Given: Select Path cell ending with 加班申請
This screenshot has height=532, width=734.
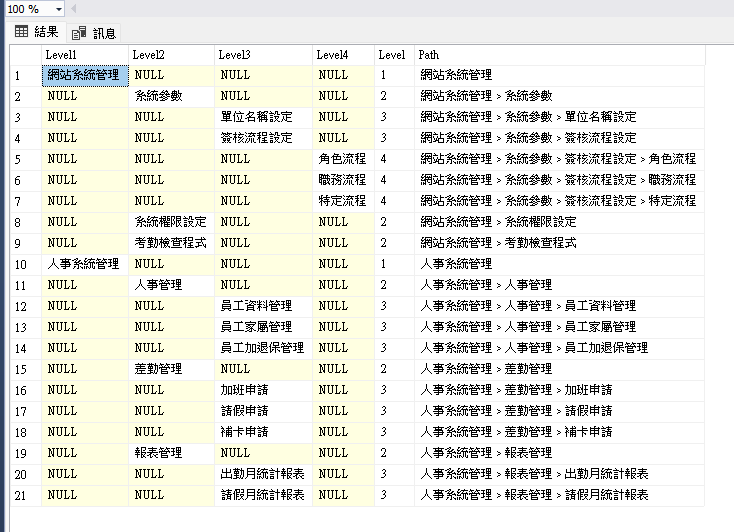Looking at the screenshot, I should point(560,390).
